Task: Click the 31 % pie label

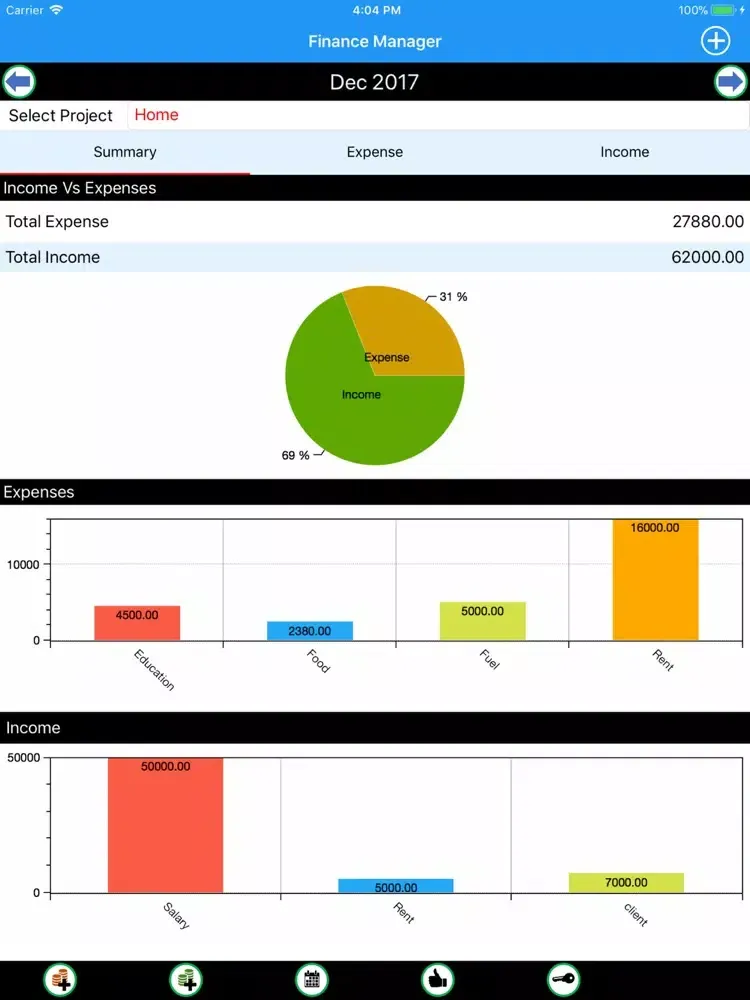Action: tap(453, 297)
